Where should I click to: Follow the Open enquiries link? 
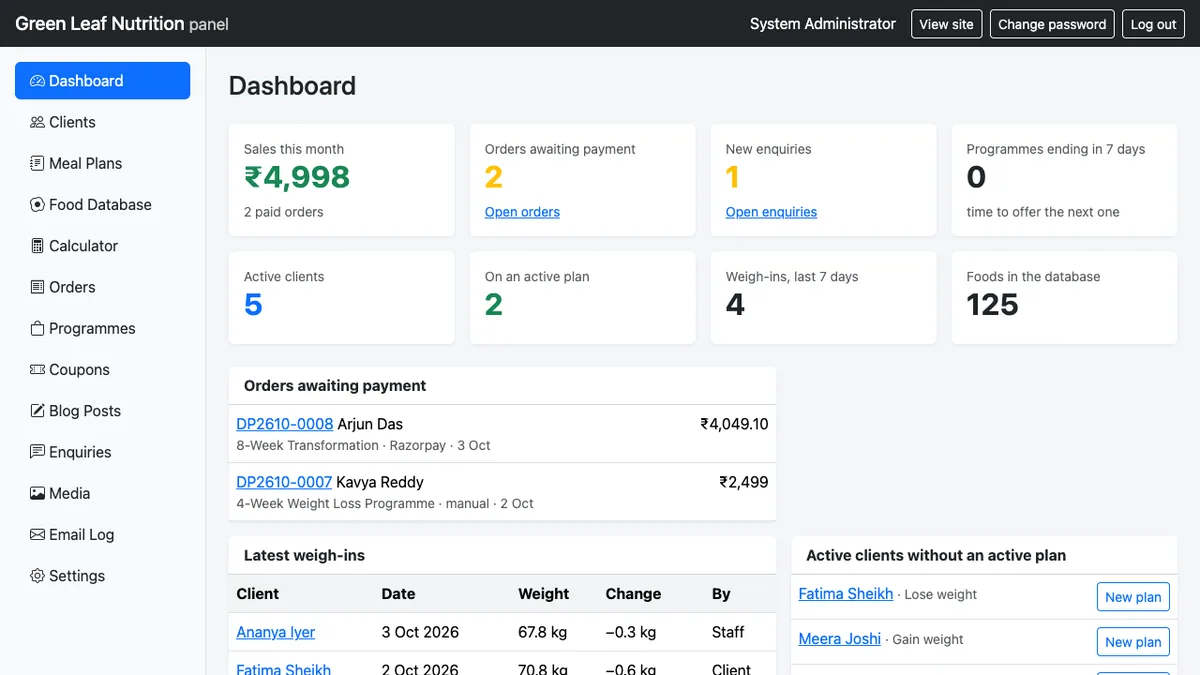(771, 212)
